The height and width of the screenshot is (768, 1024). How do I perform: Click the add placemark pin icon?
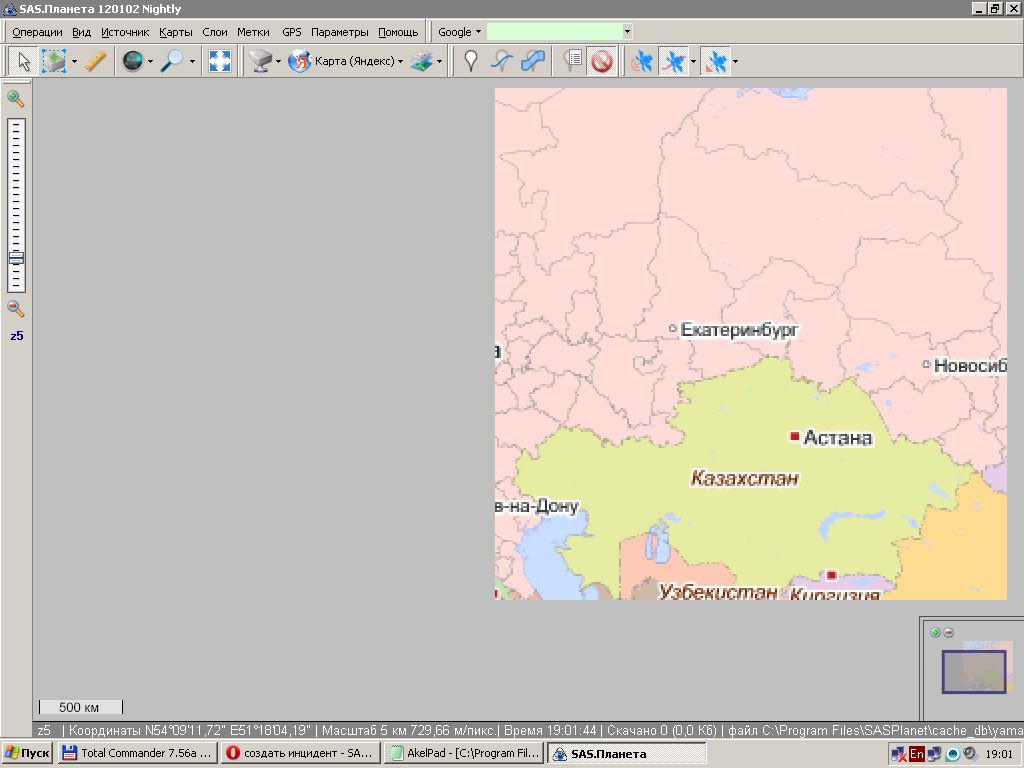point(471,62)
